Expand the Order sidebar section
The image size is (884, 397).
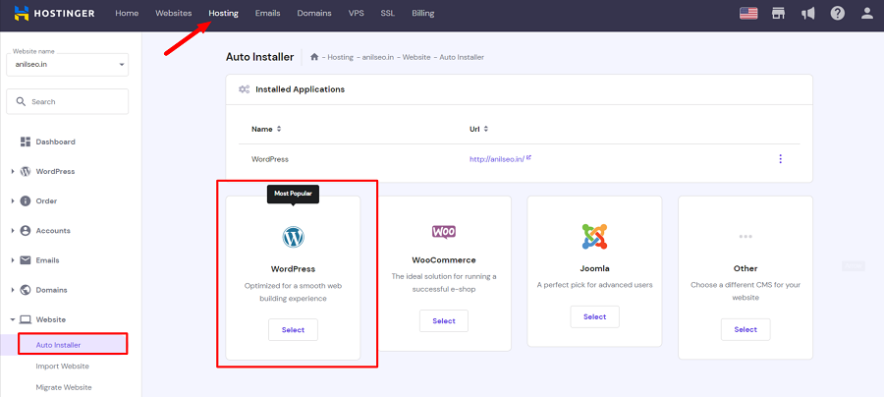[12, 201]
